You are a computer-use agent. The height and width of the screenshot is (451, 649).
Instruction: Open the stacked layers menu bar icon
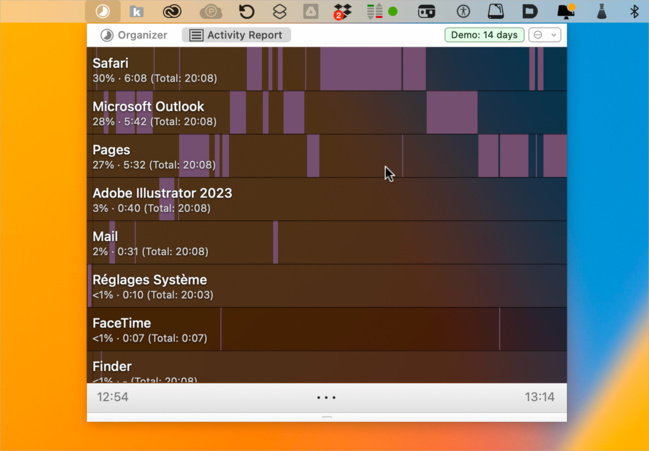[280, 12]
